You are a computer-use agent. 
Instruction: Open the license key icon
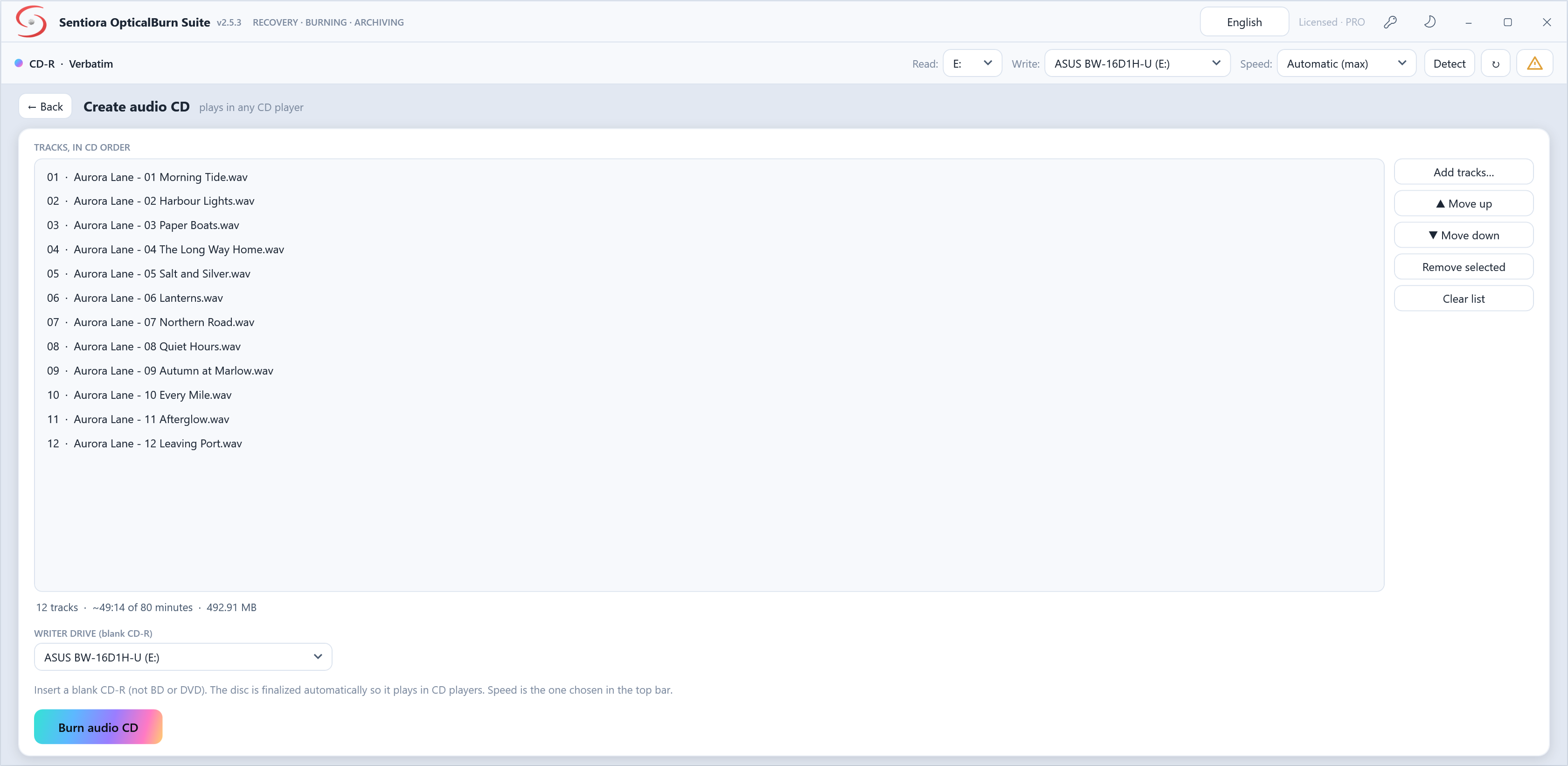(x=1390, y=22)
